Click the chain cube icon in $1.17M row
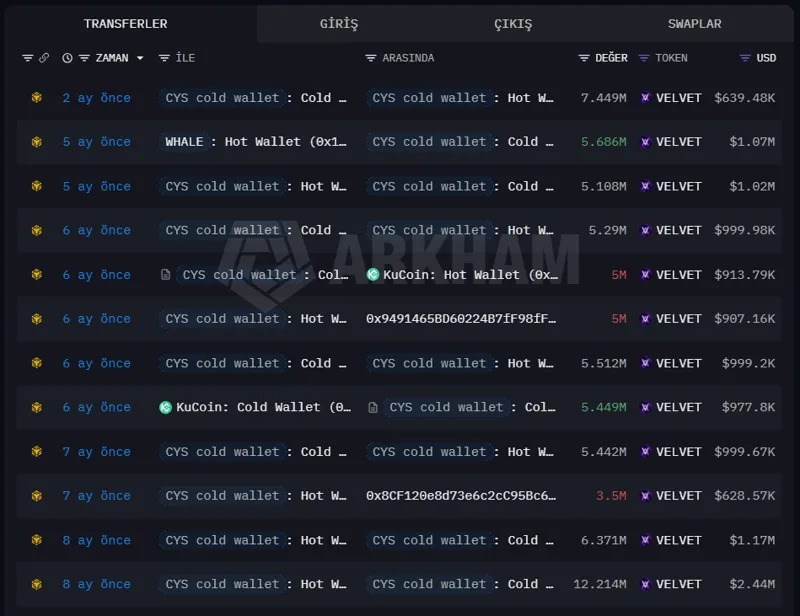This screenshot has height=616, width=800. pyautogui.click(x=37, y=540)
